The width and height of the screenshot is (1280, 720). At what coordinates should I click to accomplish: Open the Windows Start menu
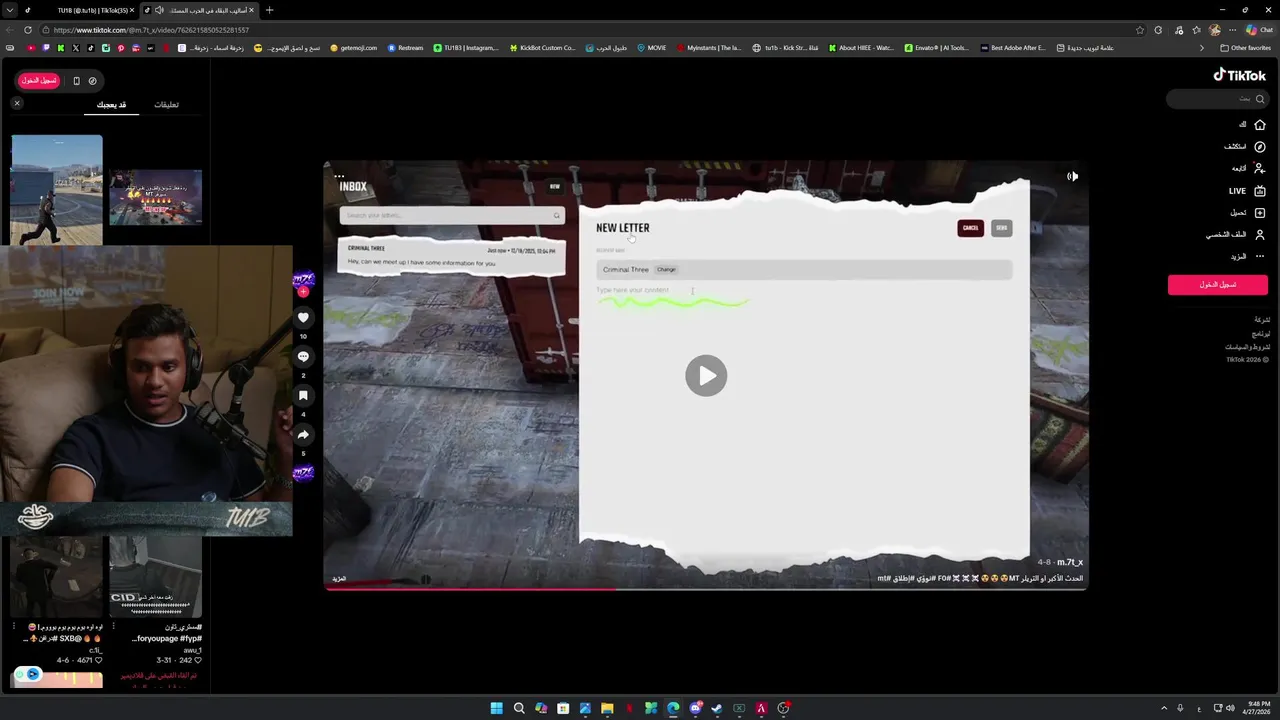click(497, 708)
